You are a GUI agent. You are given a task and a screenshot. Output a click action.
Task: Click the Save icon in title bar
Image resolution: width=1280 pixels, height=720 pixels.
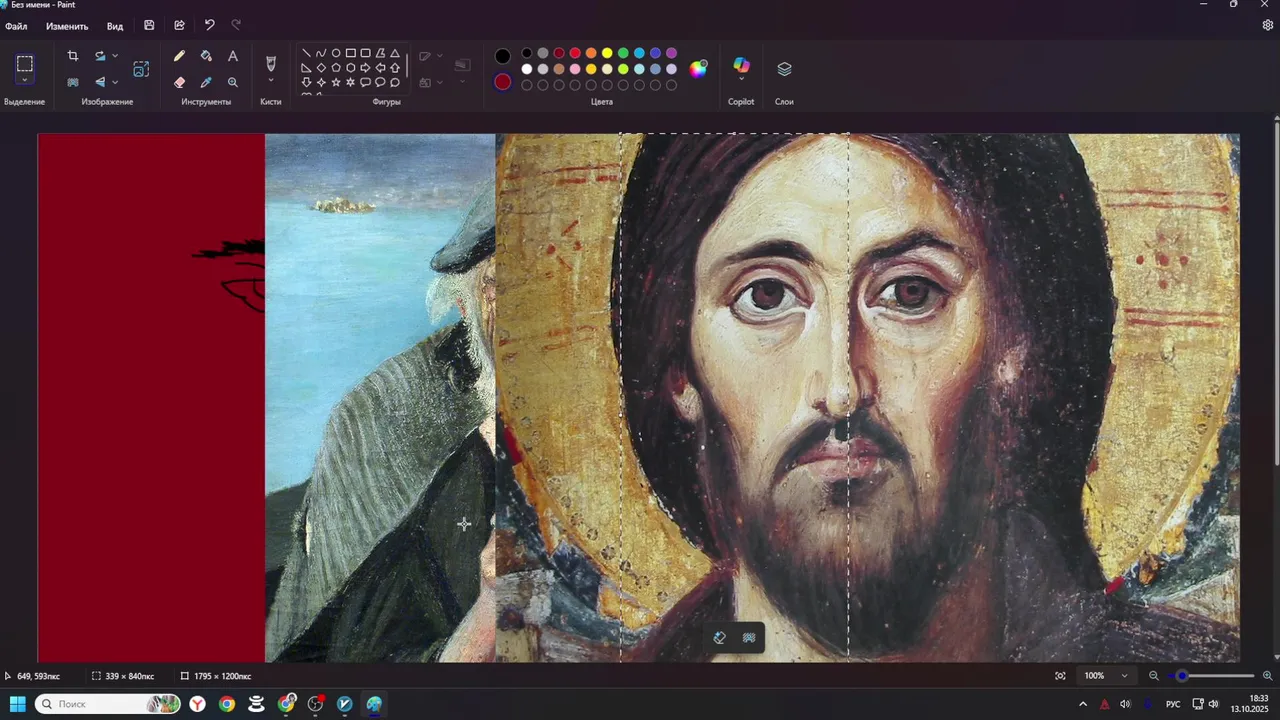[149, 25]
